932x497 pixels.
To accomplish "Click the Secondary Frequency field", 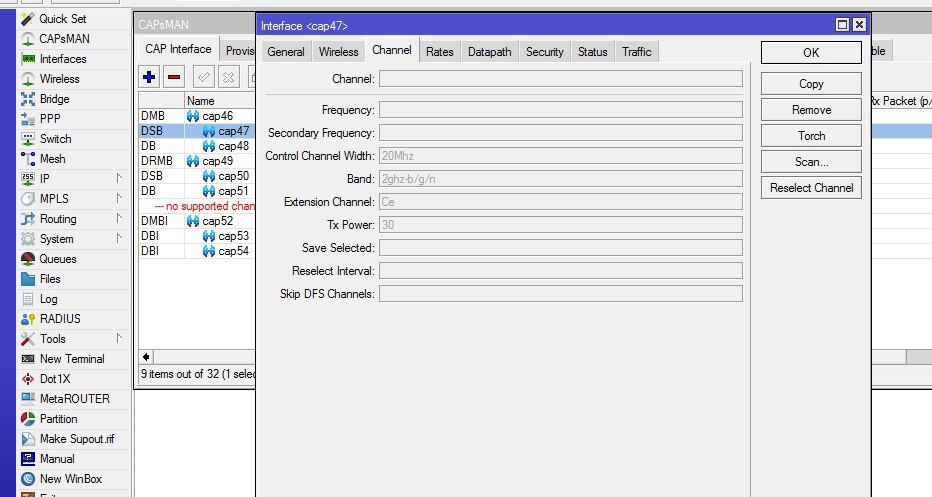I will tap(561, 133).
